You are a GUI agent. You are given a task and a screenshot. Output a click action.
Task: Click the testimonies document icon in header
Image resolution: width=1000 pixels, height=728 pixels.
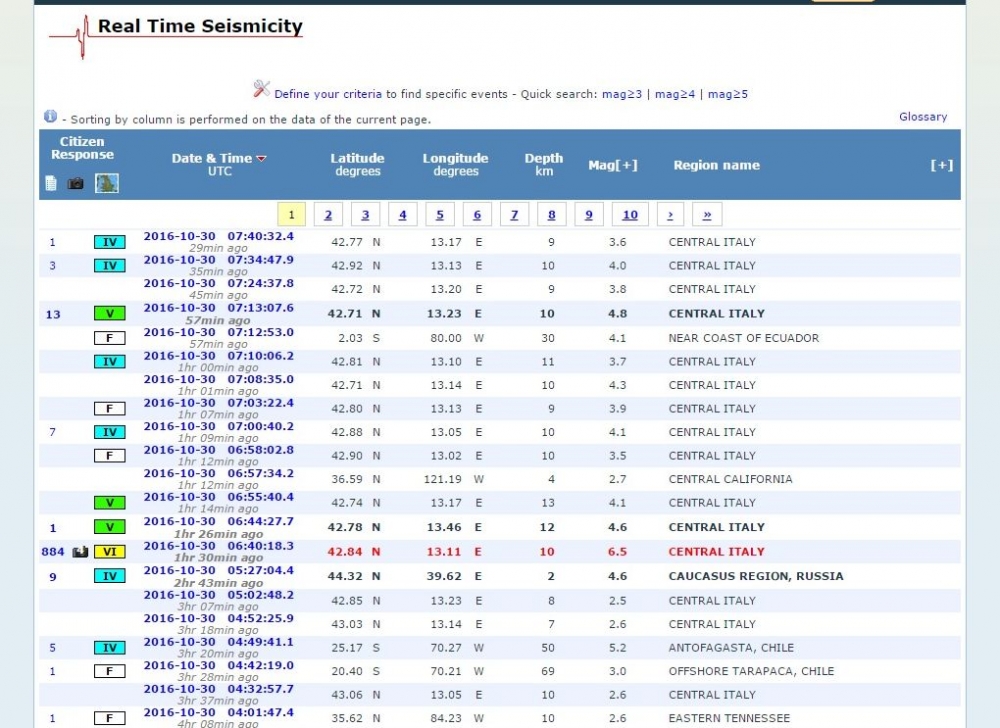tap(51, 184)
